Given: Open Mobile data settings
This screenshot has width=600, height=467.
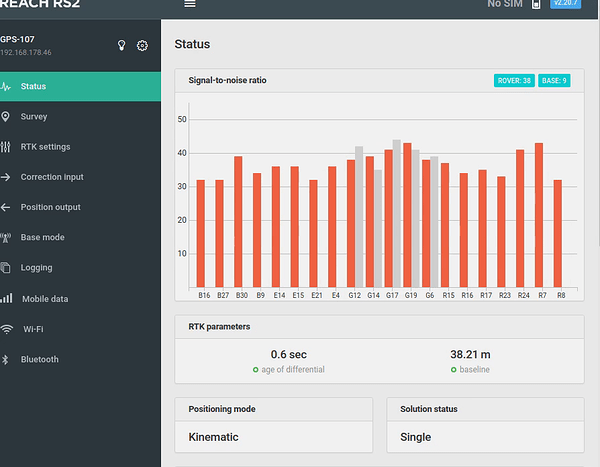Looking at the screenshot, I should 80,299.
